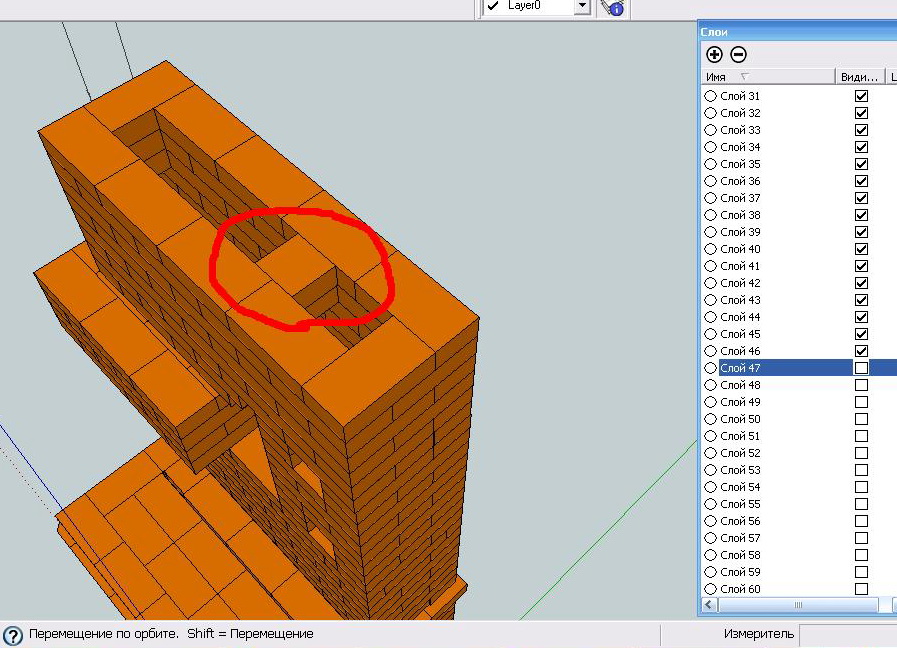Open the layer info icon in toolbar

pyautogui.click(x=613, y=7)
